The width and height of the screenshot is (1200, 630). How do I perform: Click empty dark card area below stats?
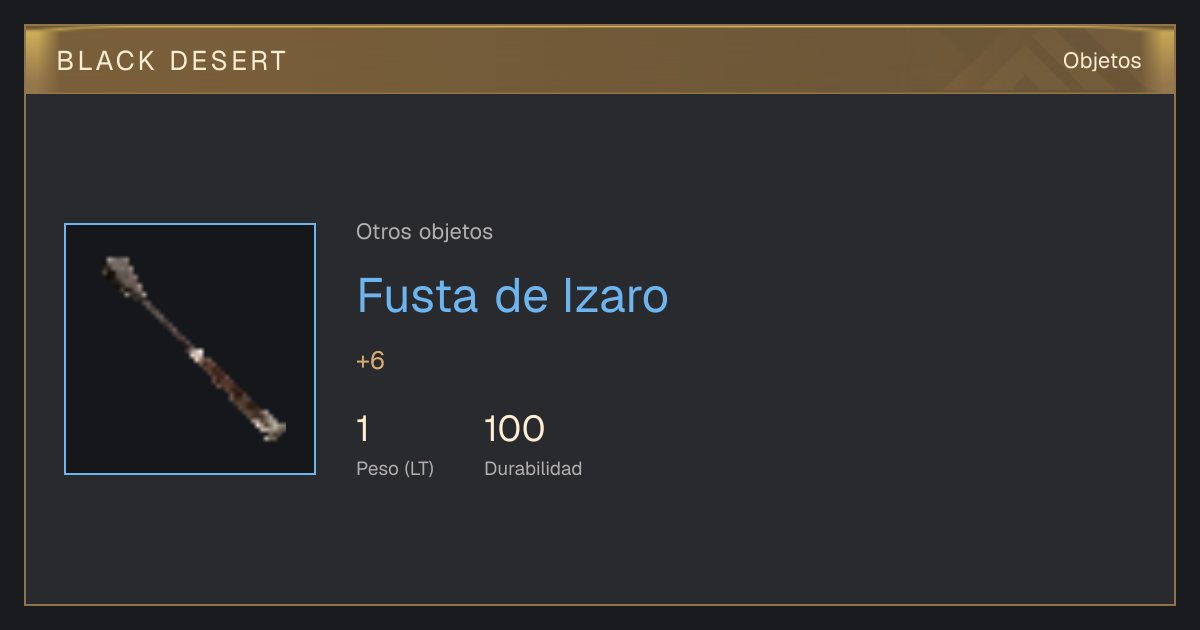coord(600,545)
